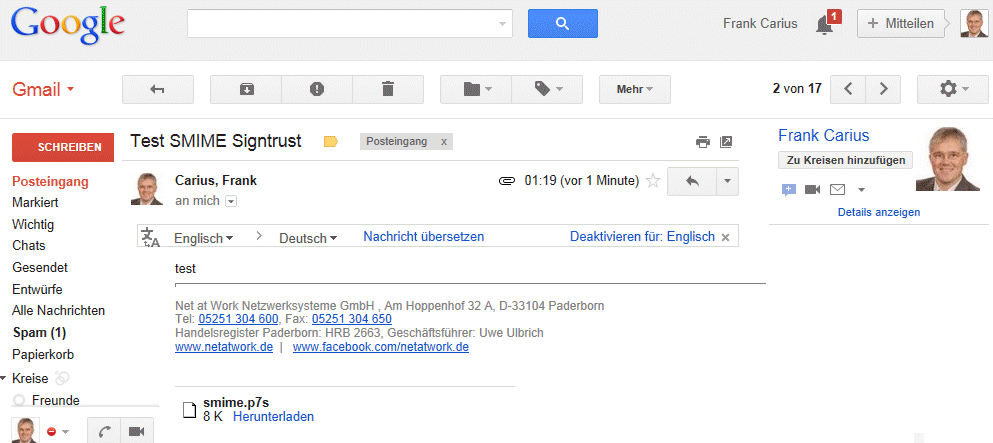Screen dimensions: 993x443
Task: Open message in new window
Action: click(726, 142)
